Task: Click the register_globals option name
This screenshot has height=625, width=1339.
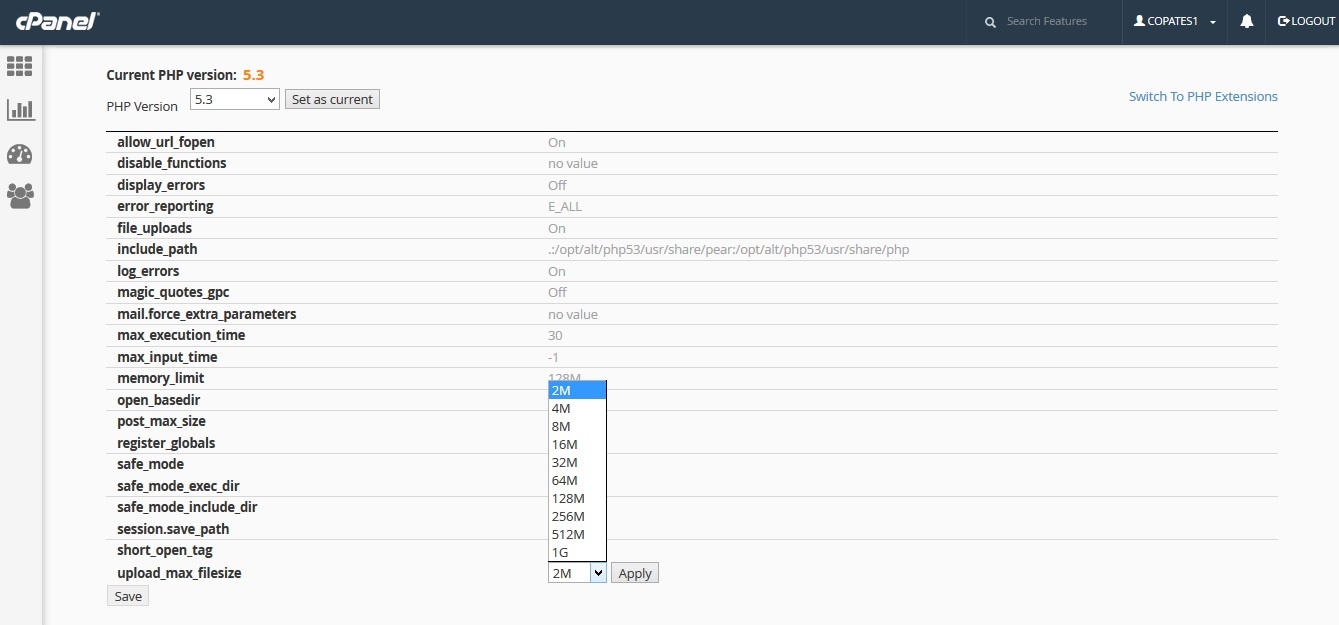Action: pyautogui.click(x=166, y=443)
